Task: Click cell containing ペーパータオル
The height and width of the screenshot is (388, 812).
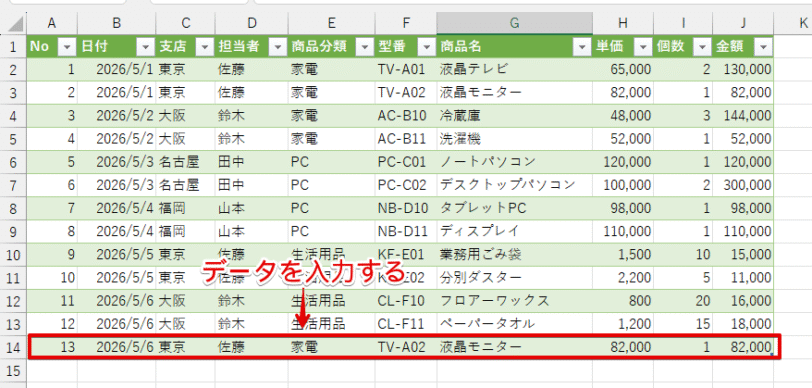Action: point(515,324)
